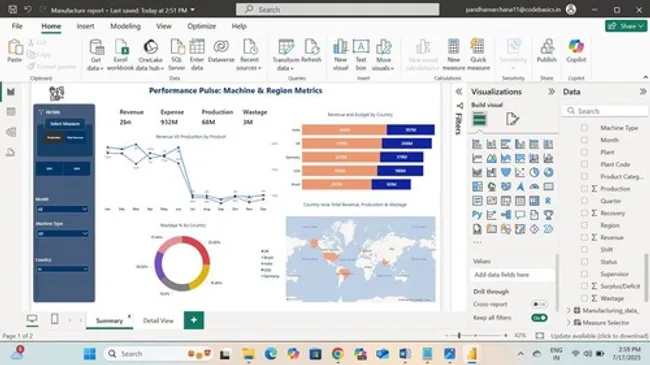Check the Machine Type field
Screen dimensions: 650x365
584,128
